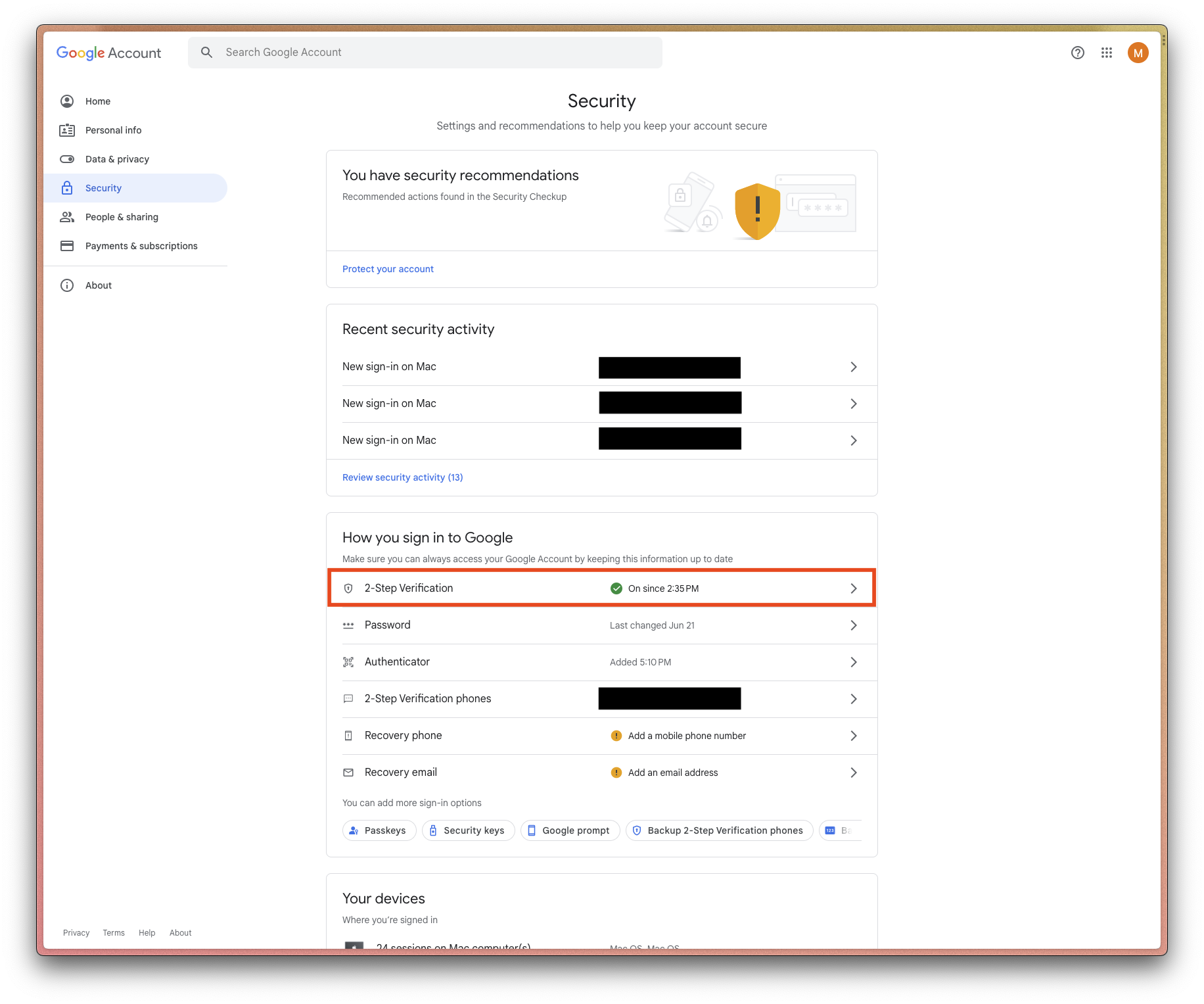Expand third New sign-in on Mac chevron

click(854, 441)
